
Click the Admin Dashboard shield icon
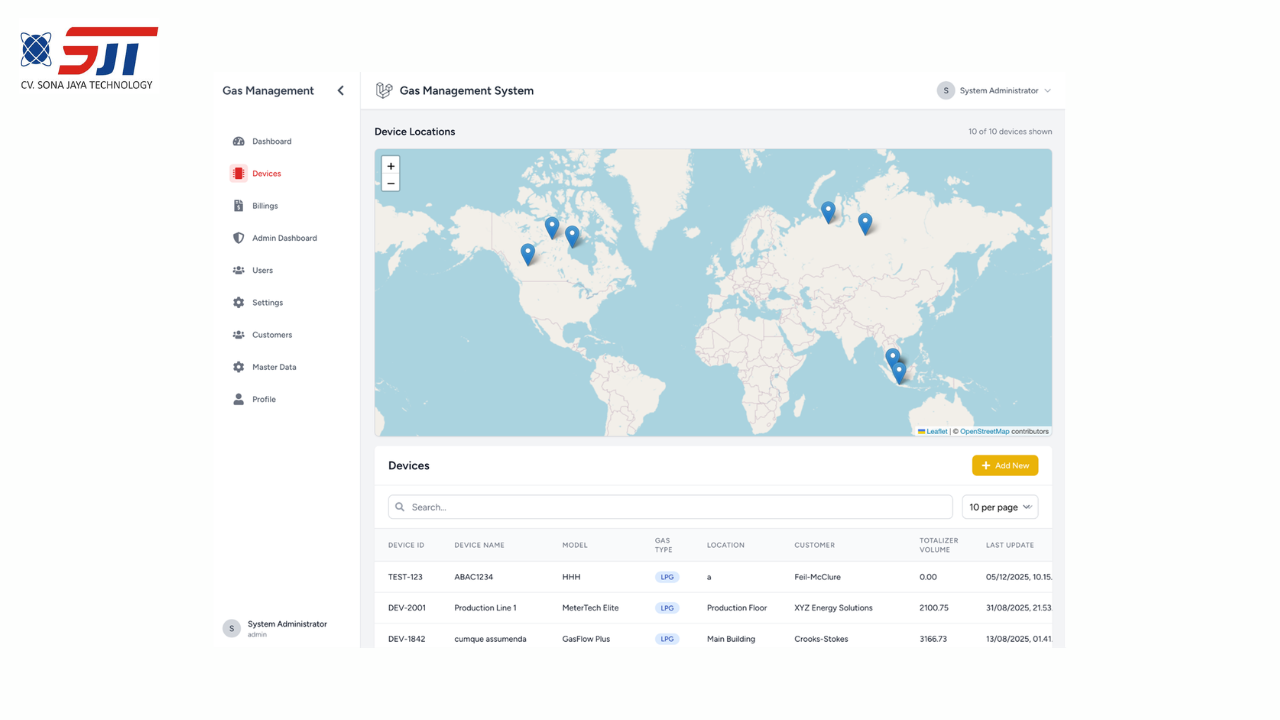(238, 238)
